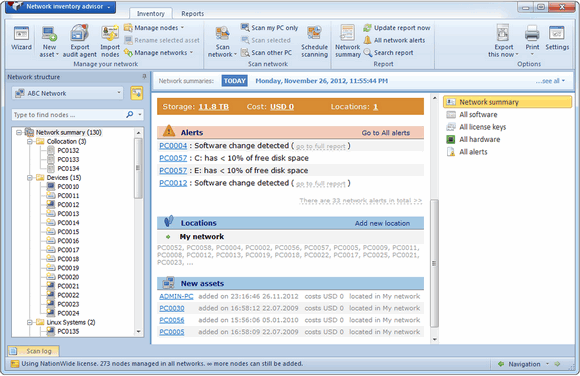This screenshot has width=580, height=376.
Task: Click Scan other PC
Action: pos(266,53)
